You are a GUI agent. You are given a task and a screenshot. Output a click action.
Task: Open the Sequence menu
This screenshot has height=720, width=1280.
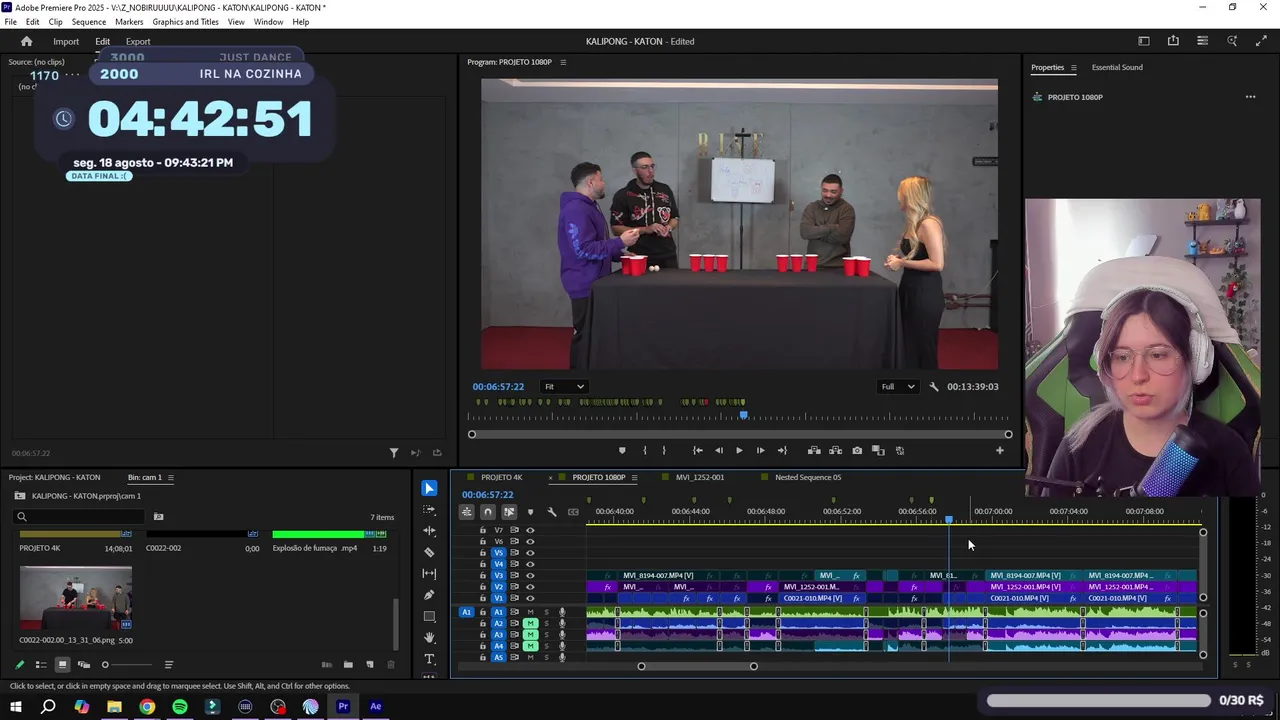(x=89, y=22)
